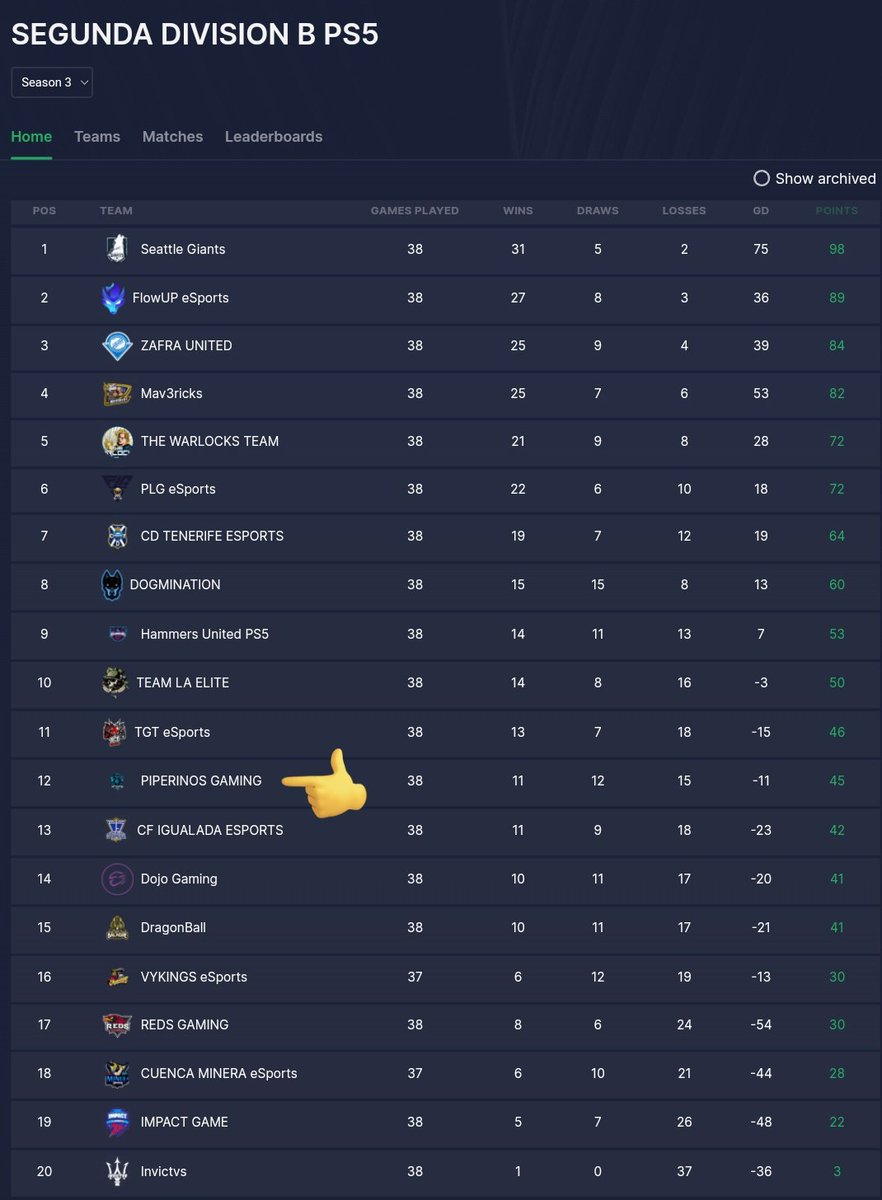The height and width of the screenshot is (1200, 882).
Task: Switch to the Teams tab
Action: [x=97, y=136]
